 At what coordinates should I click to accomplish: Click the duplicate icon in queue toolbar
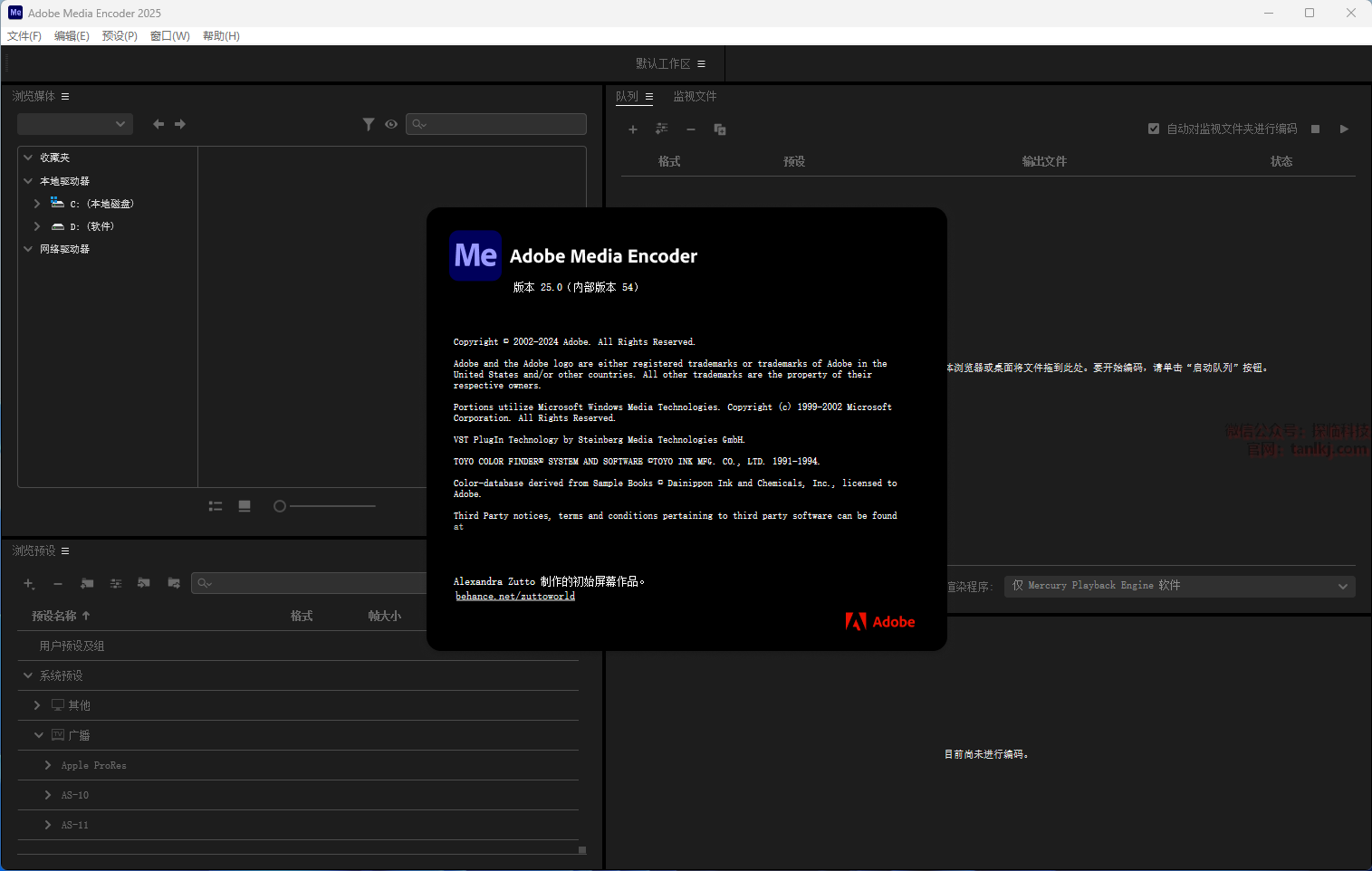click(x=720, y=129)
